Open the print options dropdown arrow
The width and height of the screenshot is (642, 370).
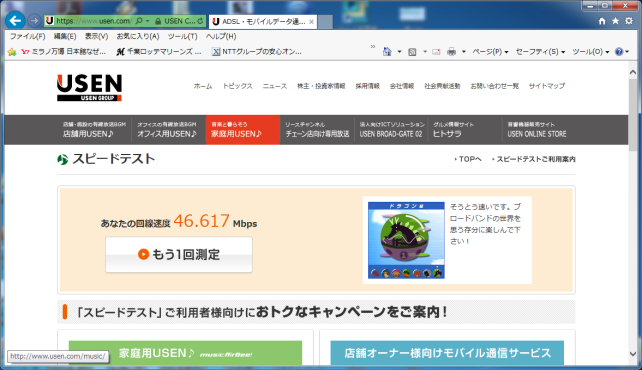463,52
